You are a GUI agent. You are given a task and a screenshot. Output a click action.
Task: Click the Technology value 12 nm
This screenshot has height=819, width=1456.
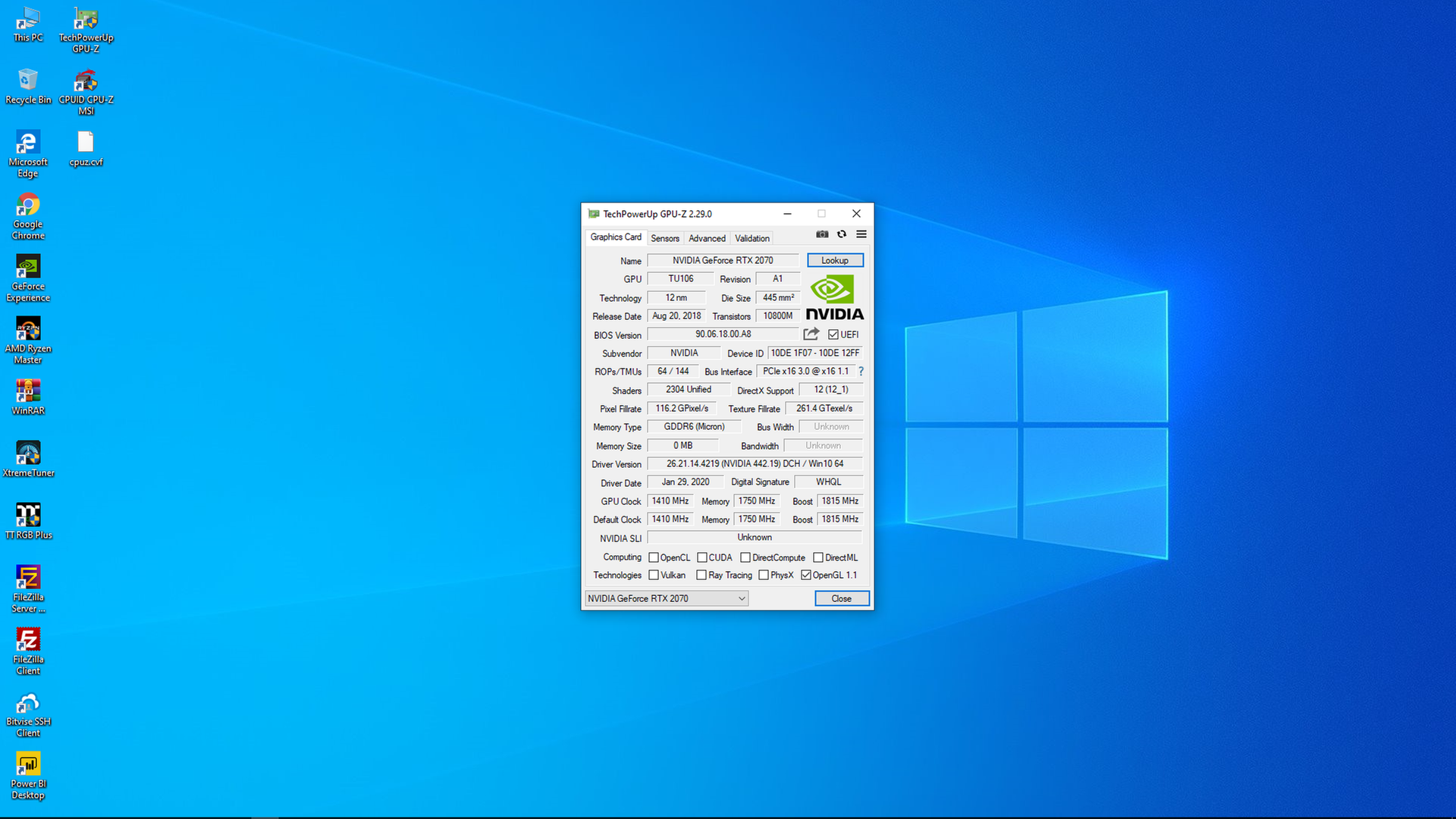pos(676,297)
